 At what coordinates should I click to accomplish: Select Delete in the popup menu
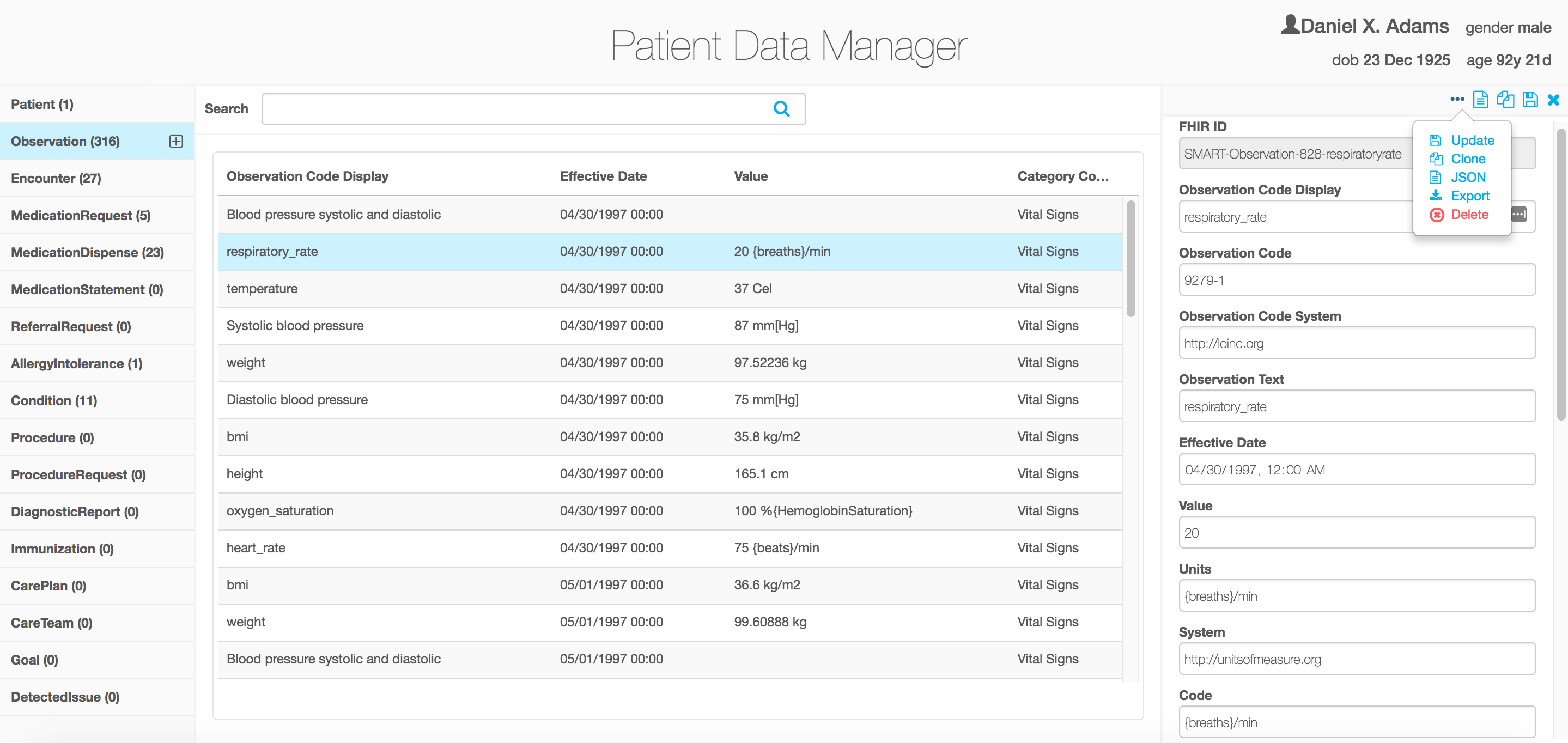[1469, 214]
